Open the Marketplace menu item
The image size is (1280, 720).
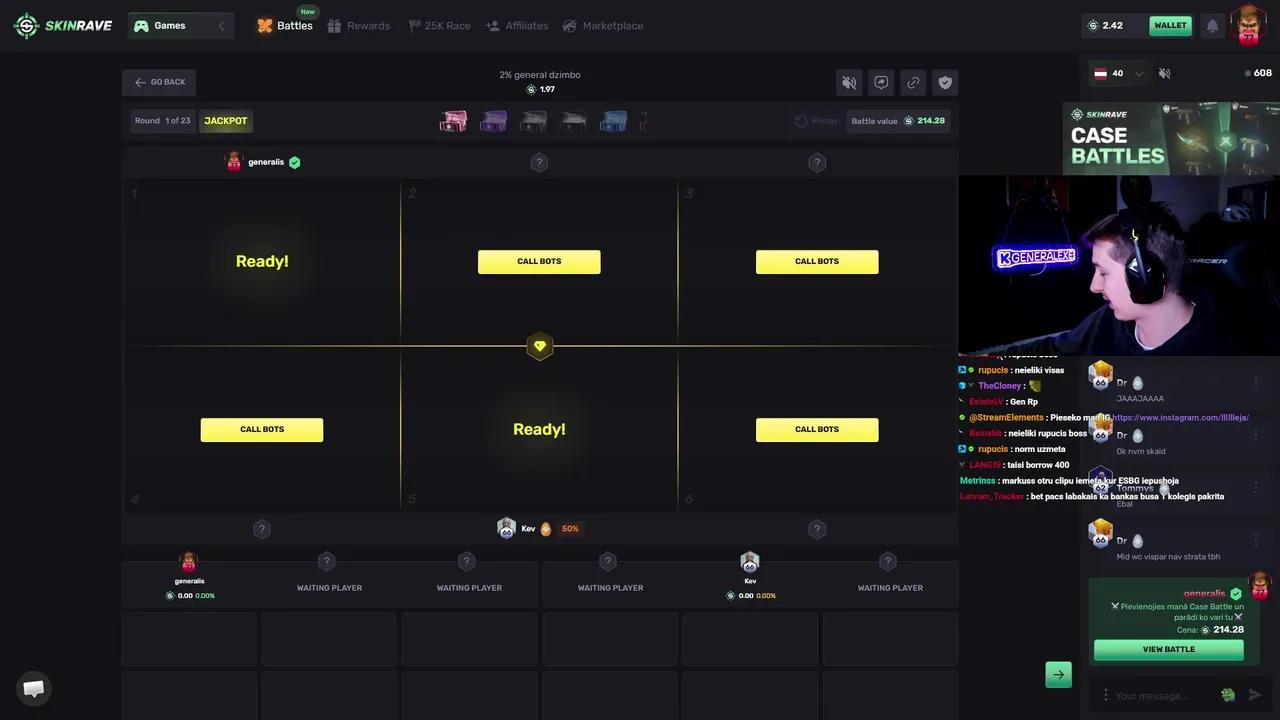click(603, 25)
